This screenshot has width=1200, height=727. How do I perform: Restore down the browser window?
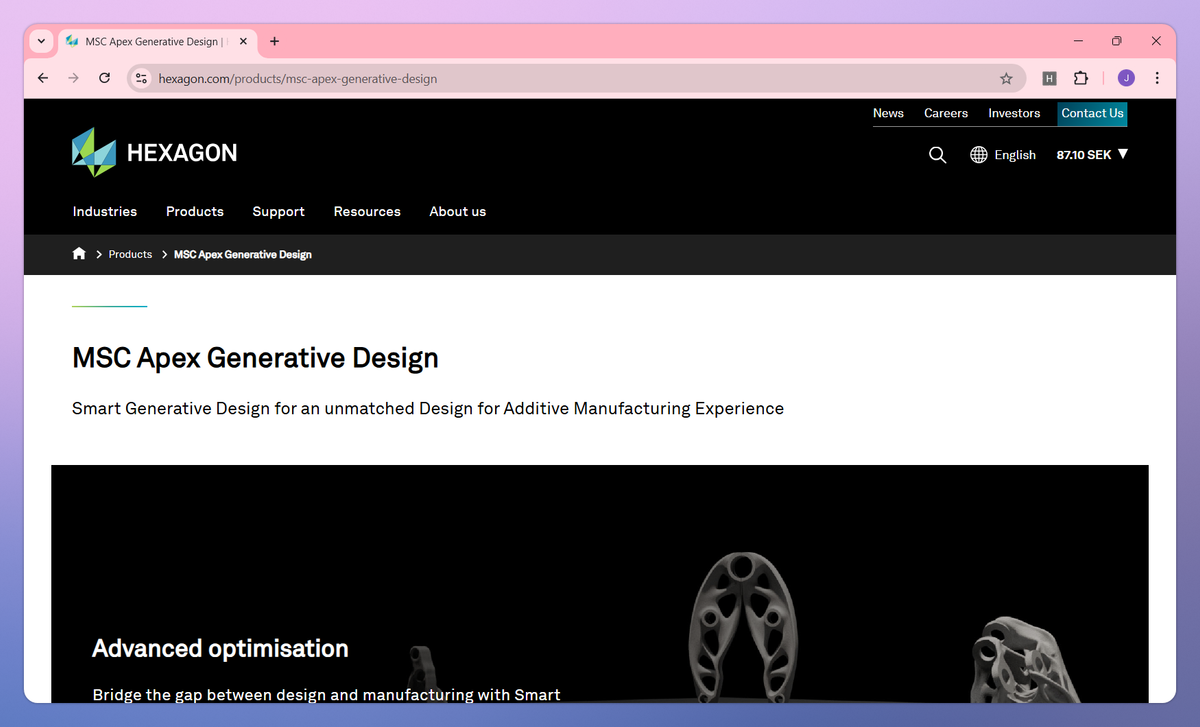click(1117, 41)
